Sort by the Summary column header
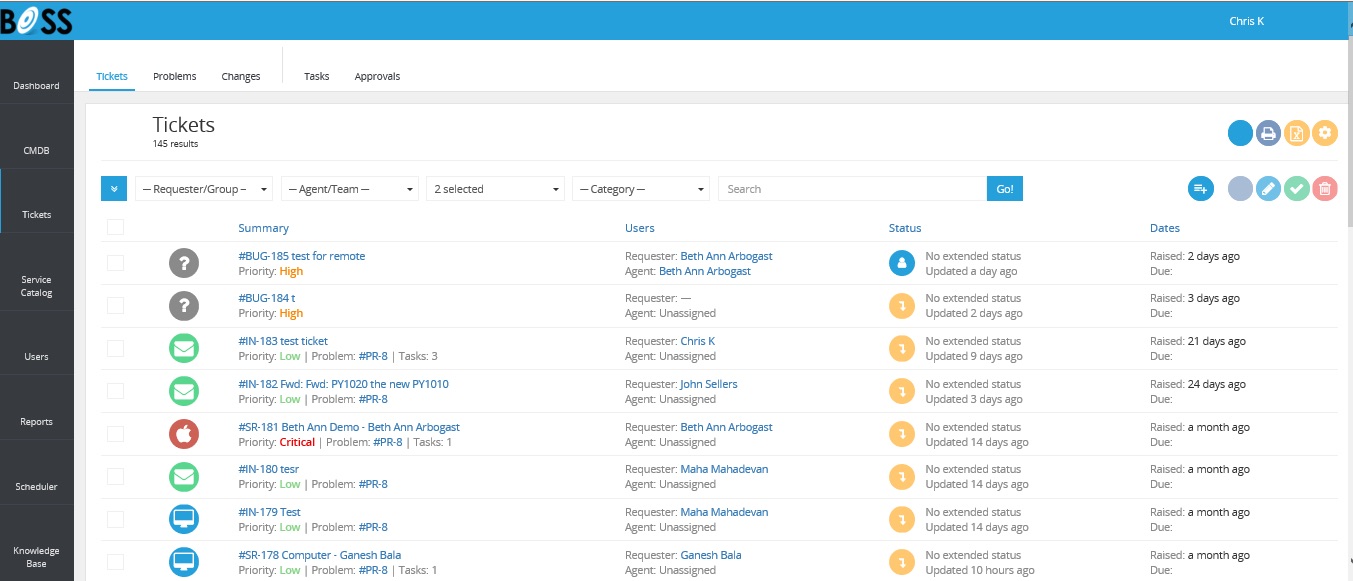 pyautogui.click(x=264, y=228)
